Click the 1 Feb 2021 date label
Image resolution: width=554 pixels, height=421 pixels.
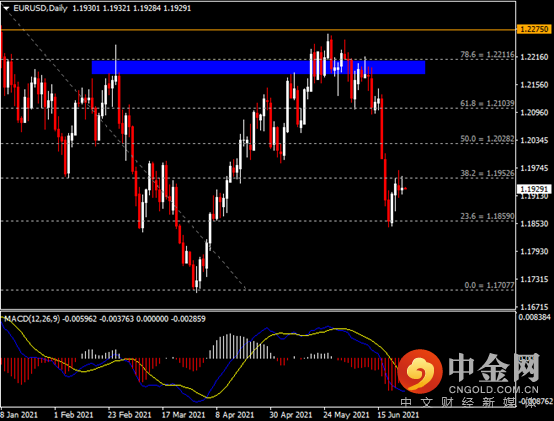click(73, 415)
